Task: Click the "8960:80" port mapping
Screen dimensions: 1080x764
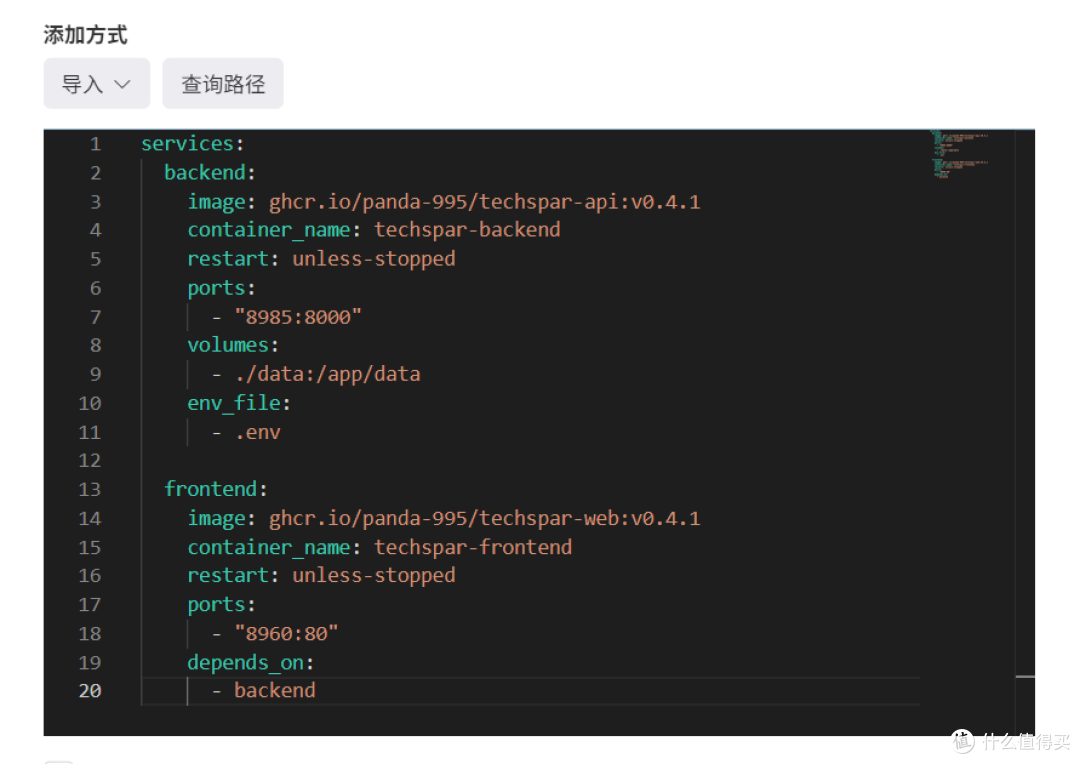Action: [x=286, y=633]
